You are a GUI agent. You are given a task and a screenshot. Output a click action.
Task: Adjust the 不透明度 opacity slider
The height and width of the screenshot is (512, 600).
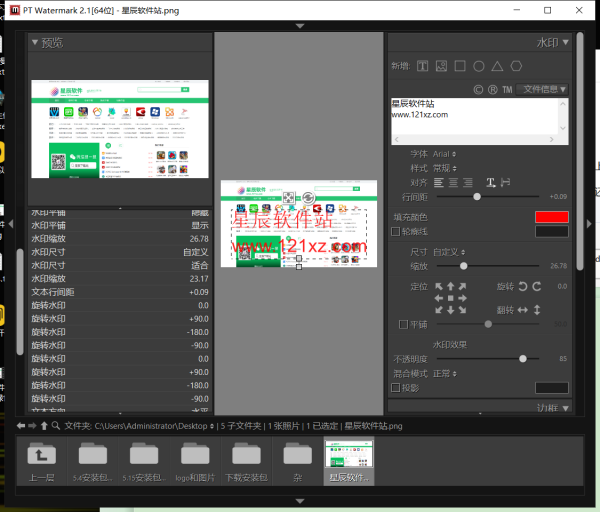pos(523,359)
